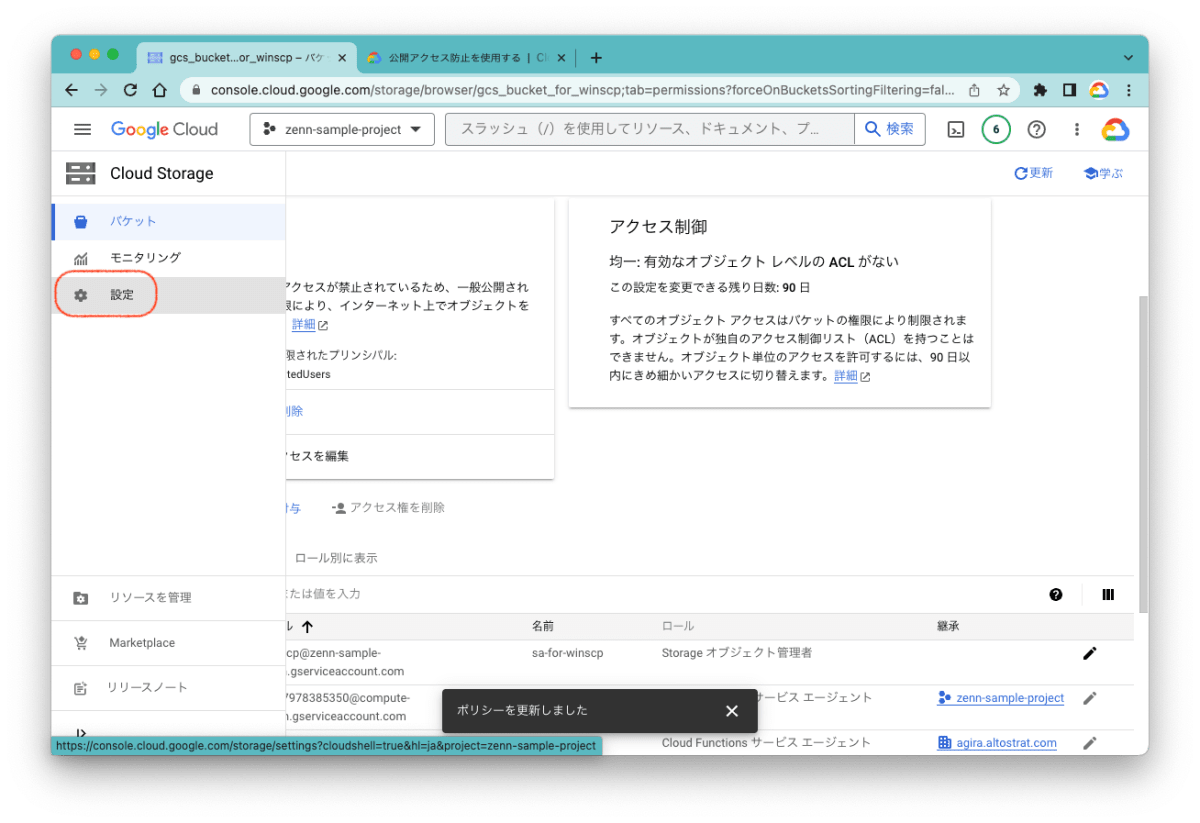Click the アクセス制御 card heading
Viewport: 1200px width, 823px height.
(x=657, y=227)
